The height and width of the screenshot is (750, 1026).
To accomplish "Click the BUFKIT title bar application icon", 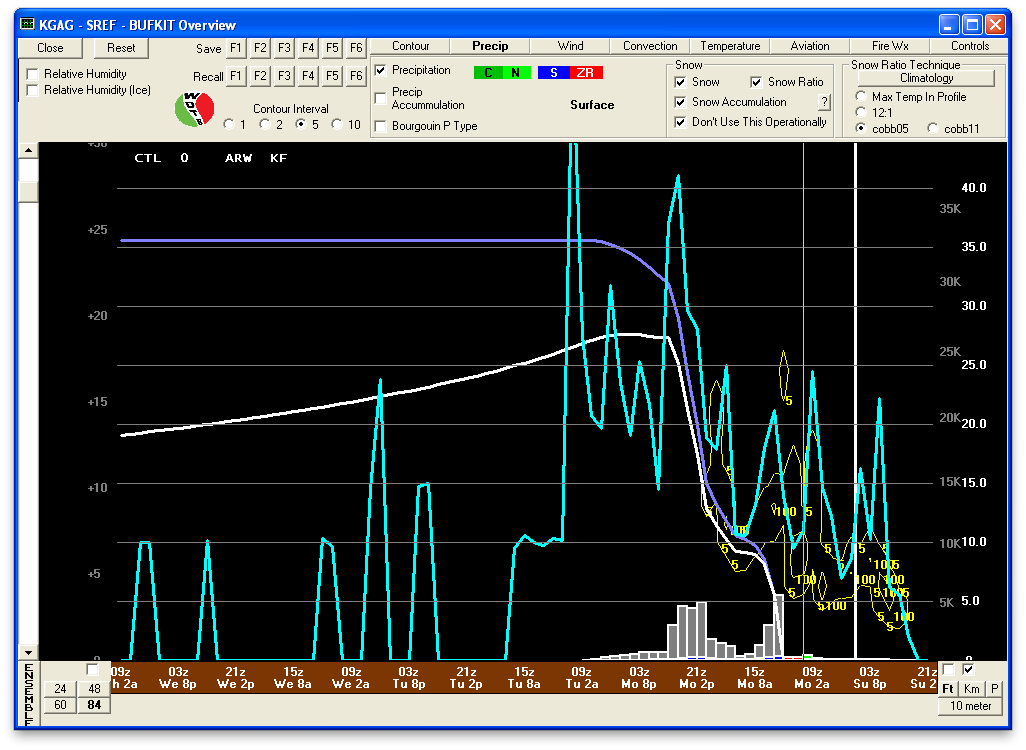I will click(27, 24).
